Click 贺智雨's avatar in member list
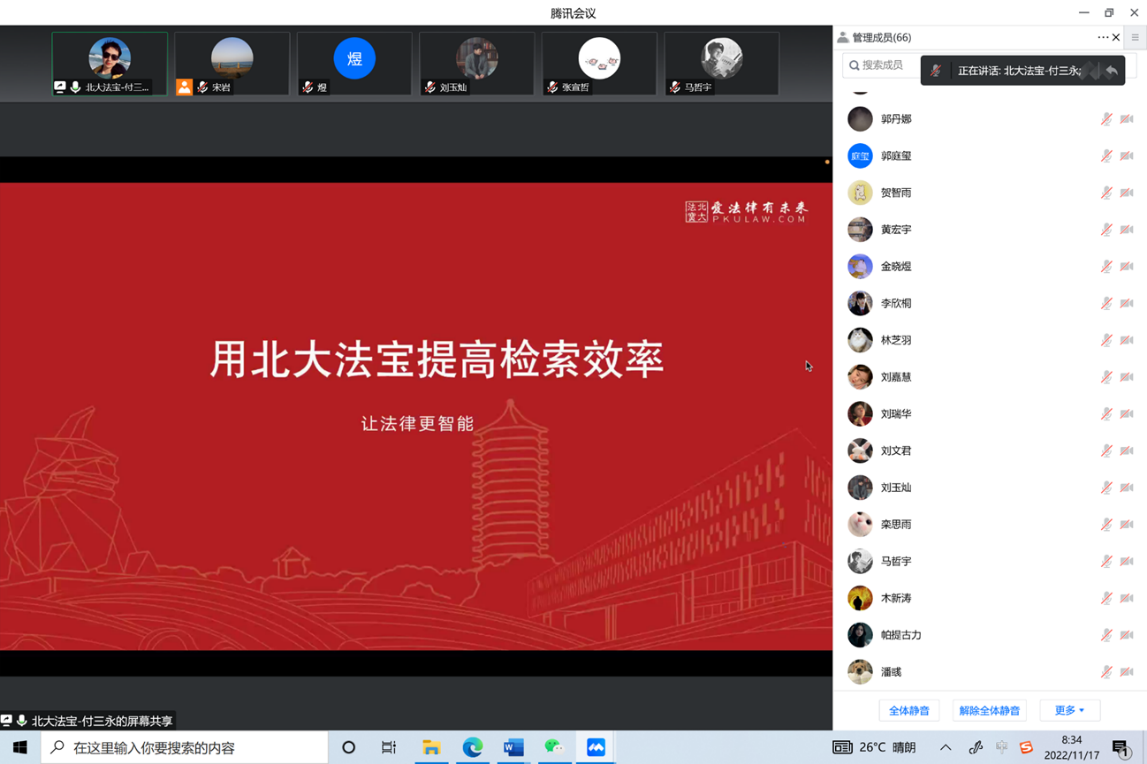This screenshot has width=1147, height=764. [860, 192]
